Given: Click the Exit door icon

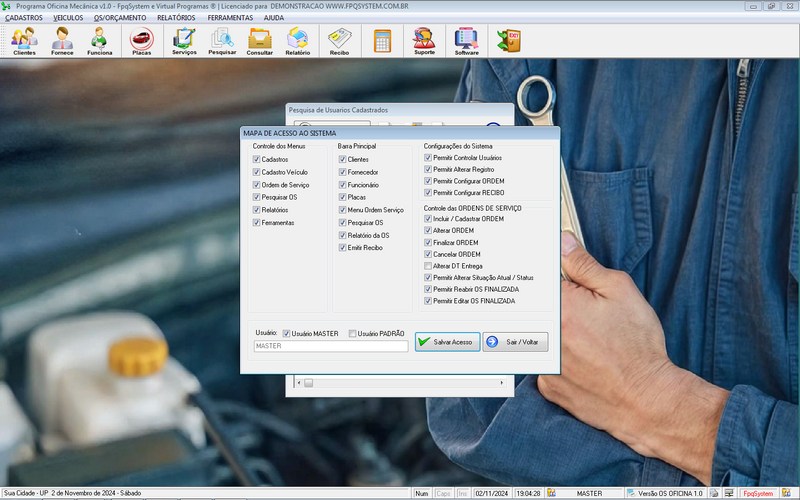Looking at the screenshot, I should click(x=509, y=40).
